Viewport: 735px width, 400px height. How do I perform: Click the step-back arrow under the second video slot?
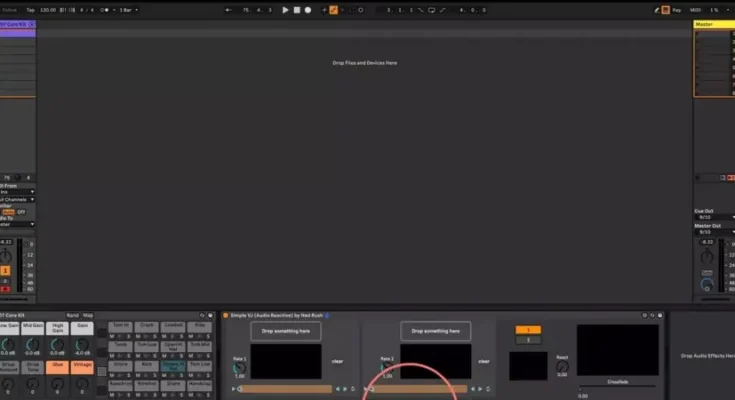[473, 389]
